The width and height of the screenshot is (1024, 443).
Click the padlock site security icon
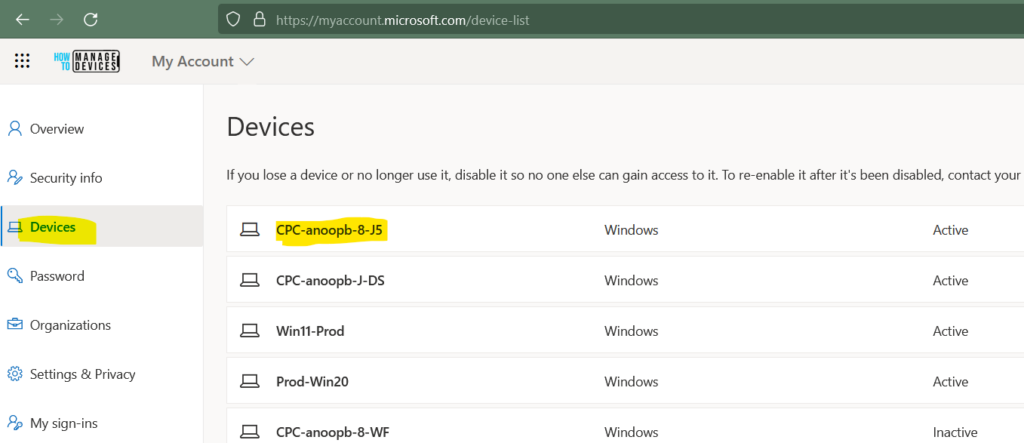(x=260, y=20)
